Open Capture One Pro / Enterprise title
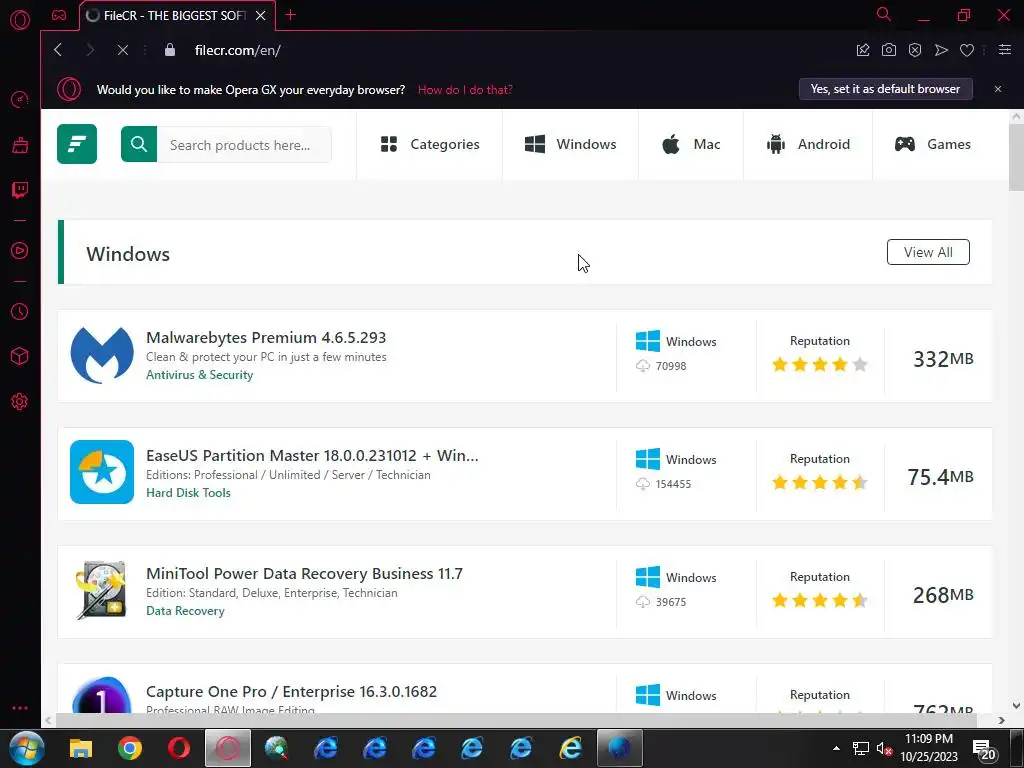The width and height of the screenshot is (1024, 768). point(291,692)
